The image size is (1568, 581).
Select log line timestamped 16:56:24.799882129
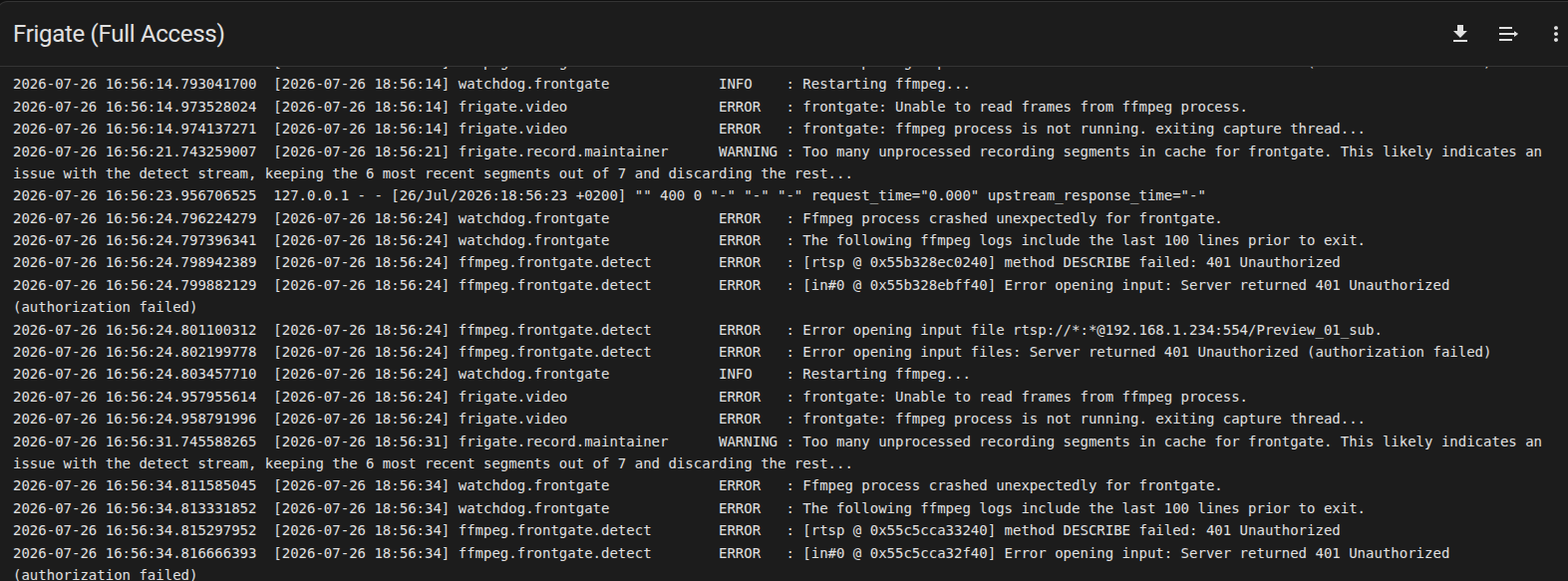pos(732,296)
